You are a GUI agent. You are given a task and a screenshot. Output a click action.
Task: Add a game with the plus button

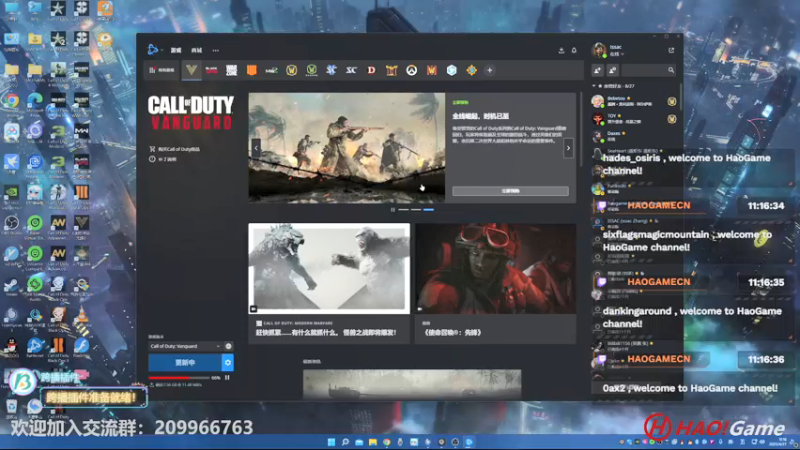489,70
